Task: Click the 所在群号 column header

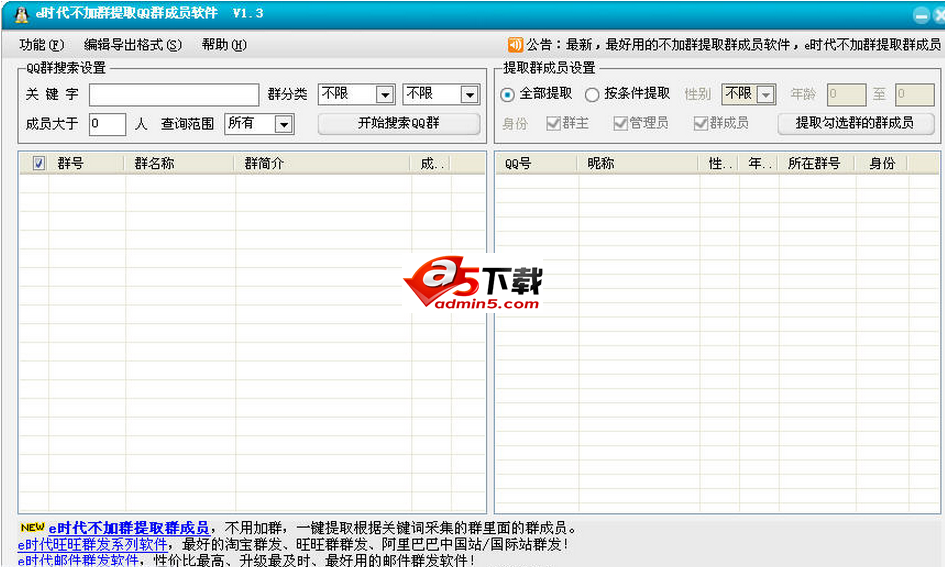Action: coord(816,163)
